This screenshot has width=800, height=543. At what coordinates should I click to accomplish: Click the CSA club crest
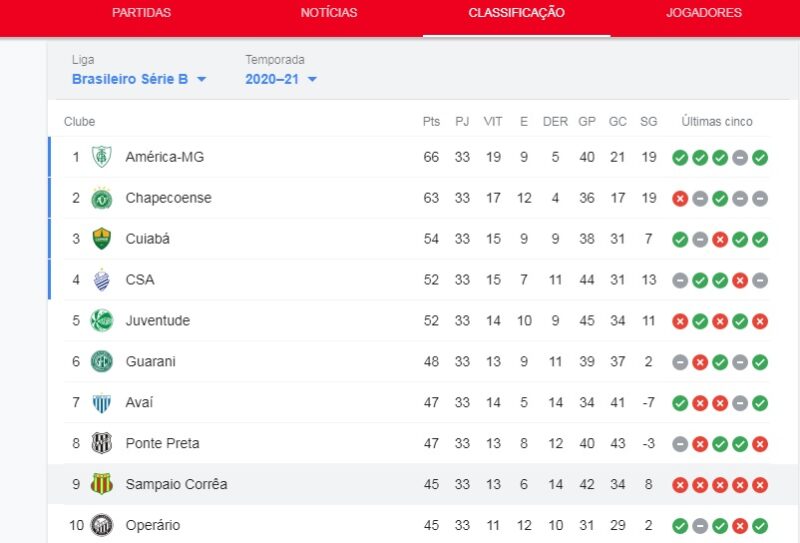tap(102, 280)
